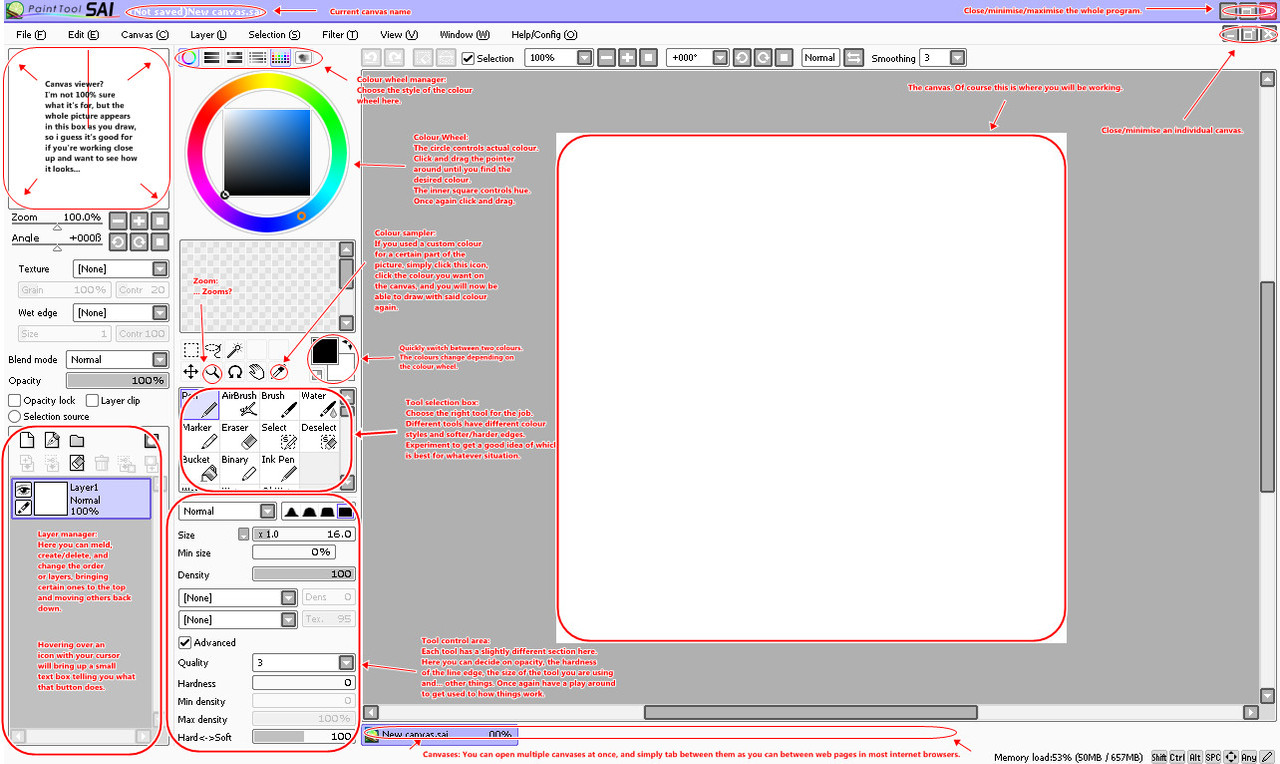
Task: Open the File menu
Action: 31,34
